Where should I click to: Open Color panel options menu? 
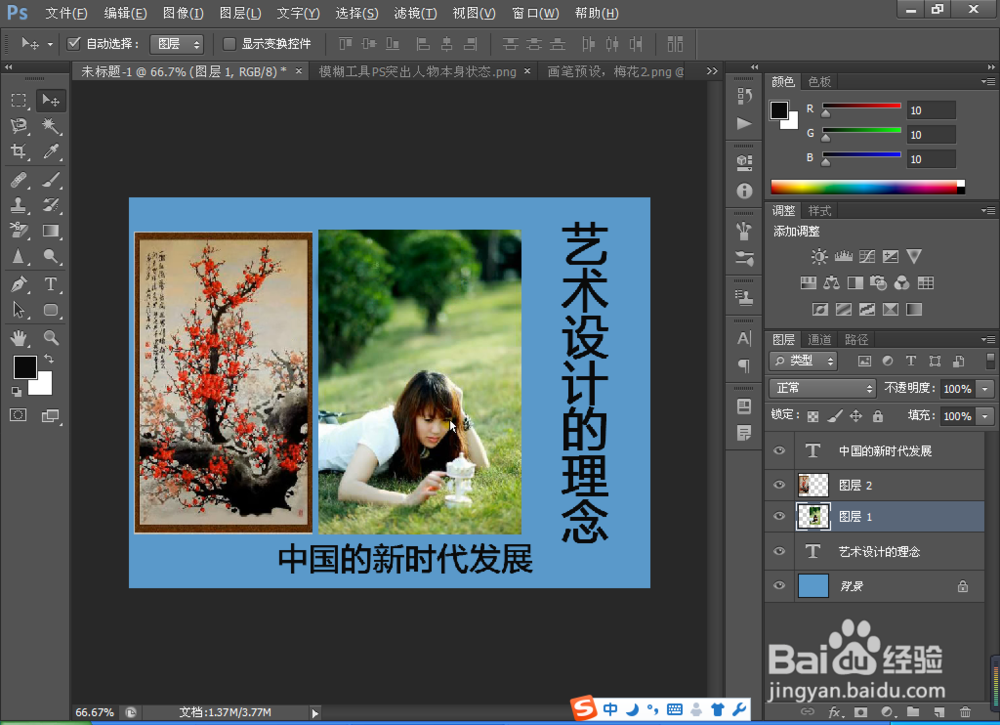[x=988, y=82]
